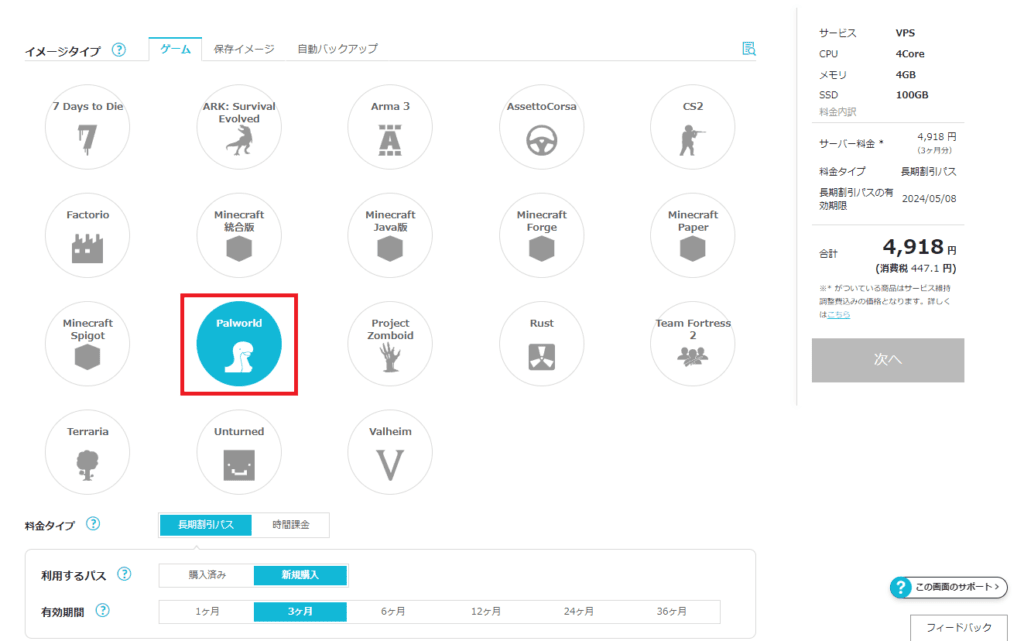Image resolution: width=1024 pixels, height=641 pixels.
Task: Set validity period to 6ヶ月
Action: click(393, 612)
